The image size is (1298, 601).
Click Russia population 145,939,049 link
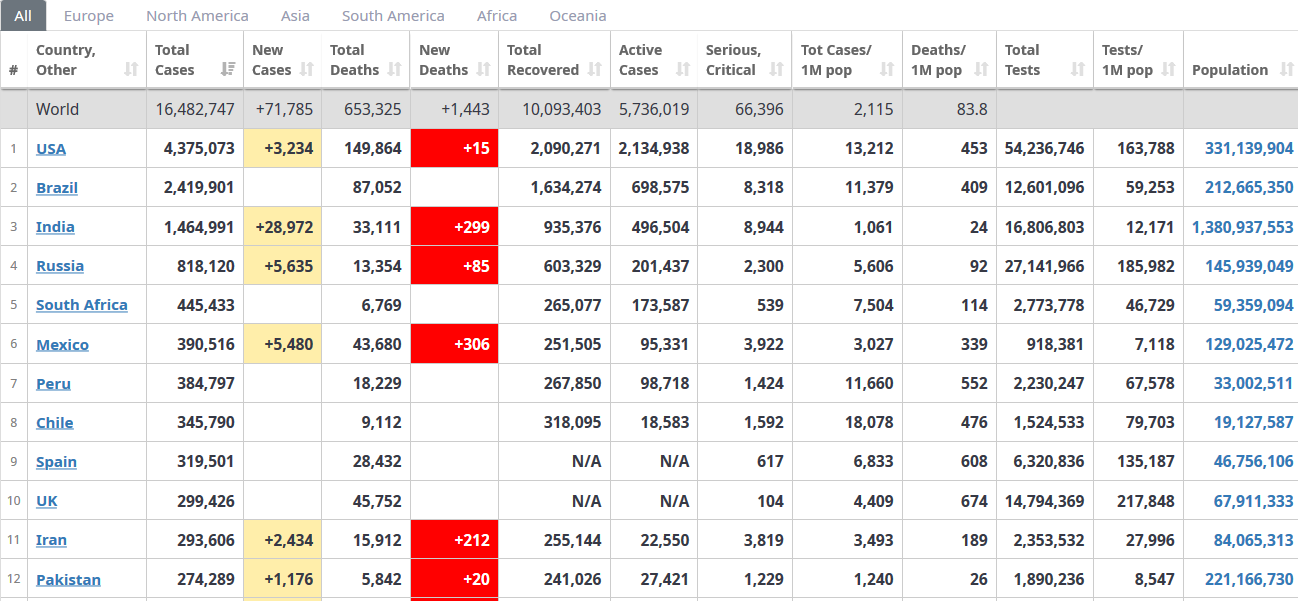pyautogui.click(x=1249, y=266)
